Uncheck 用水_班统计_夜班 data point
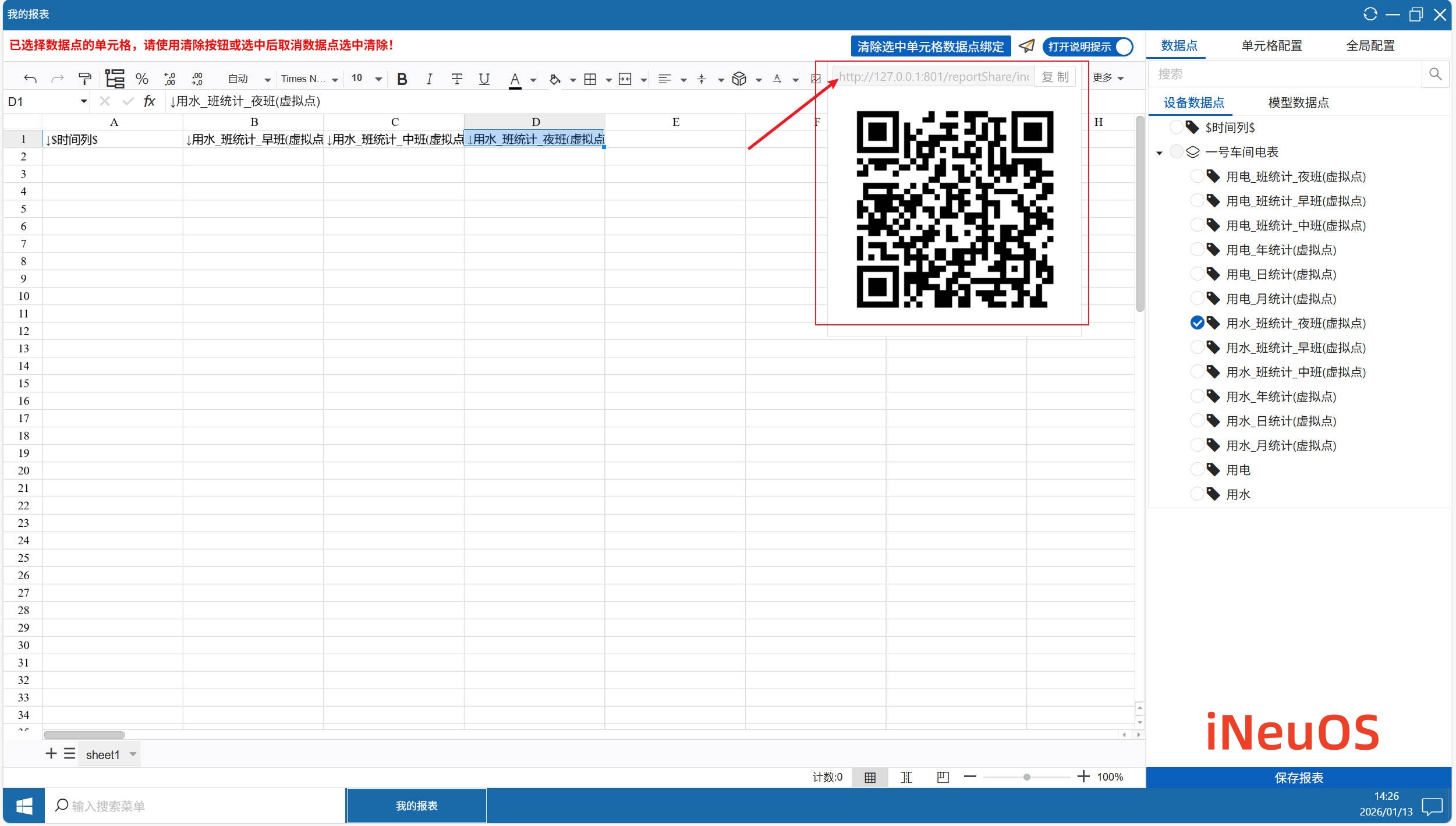The image size is (1456, 826). (x=1197, y=323)
